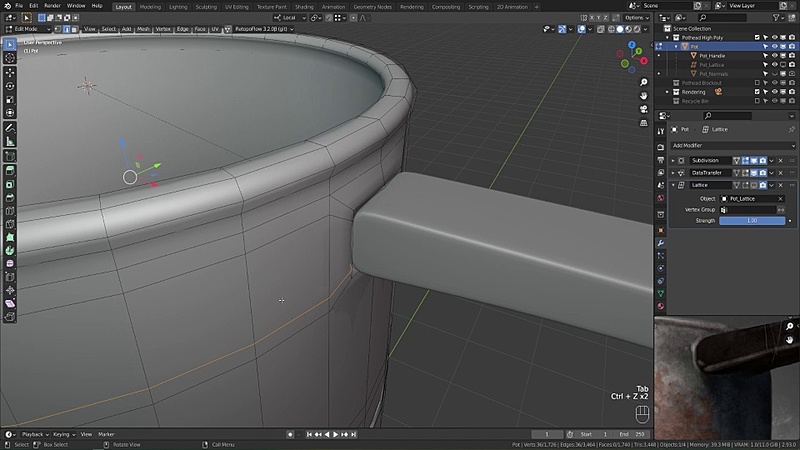
Task: Select the Measure tool
Action: 10,142
